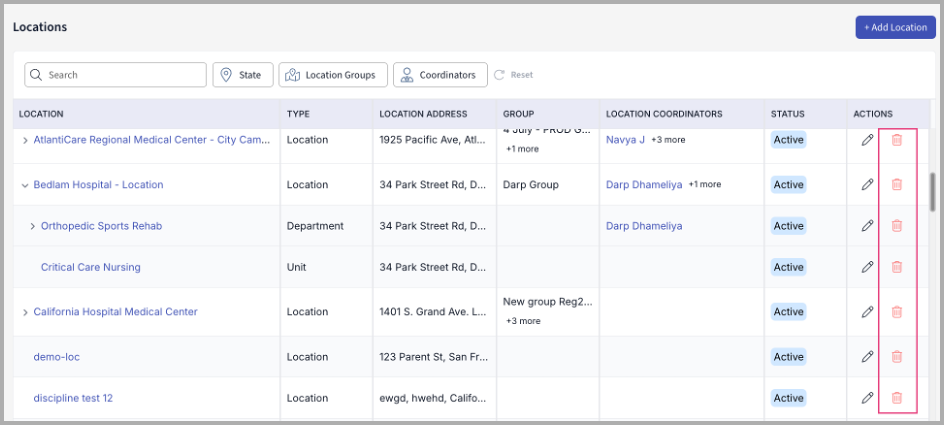Open the Darp Dhameliya coordinator link for Orthopedic Sports Rehab
Viewport: 944px width, 426px height.
tap(644, 226)
